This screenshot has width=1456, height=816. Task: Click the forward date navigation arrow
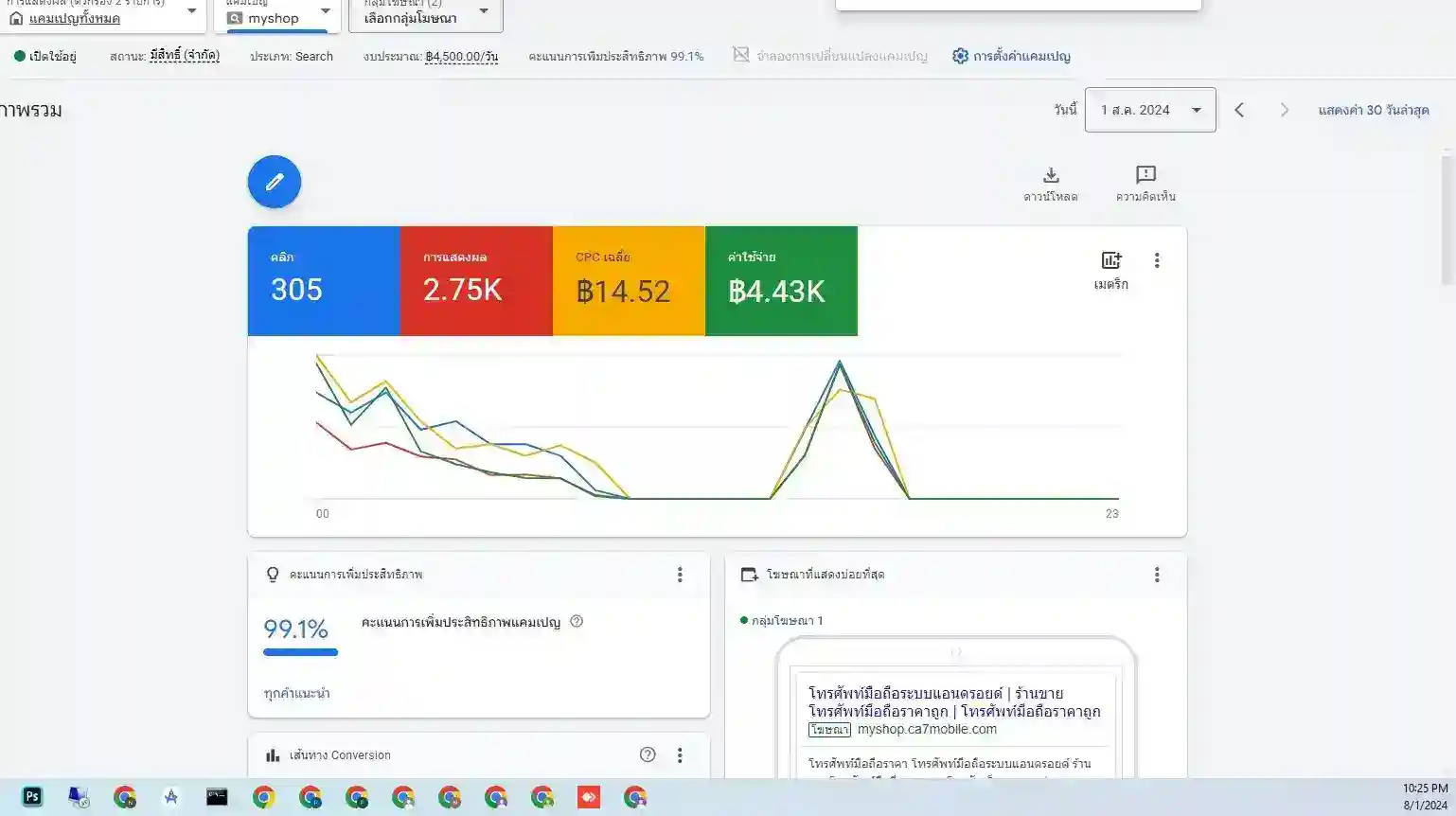(x=1284, y=109)
